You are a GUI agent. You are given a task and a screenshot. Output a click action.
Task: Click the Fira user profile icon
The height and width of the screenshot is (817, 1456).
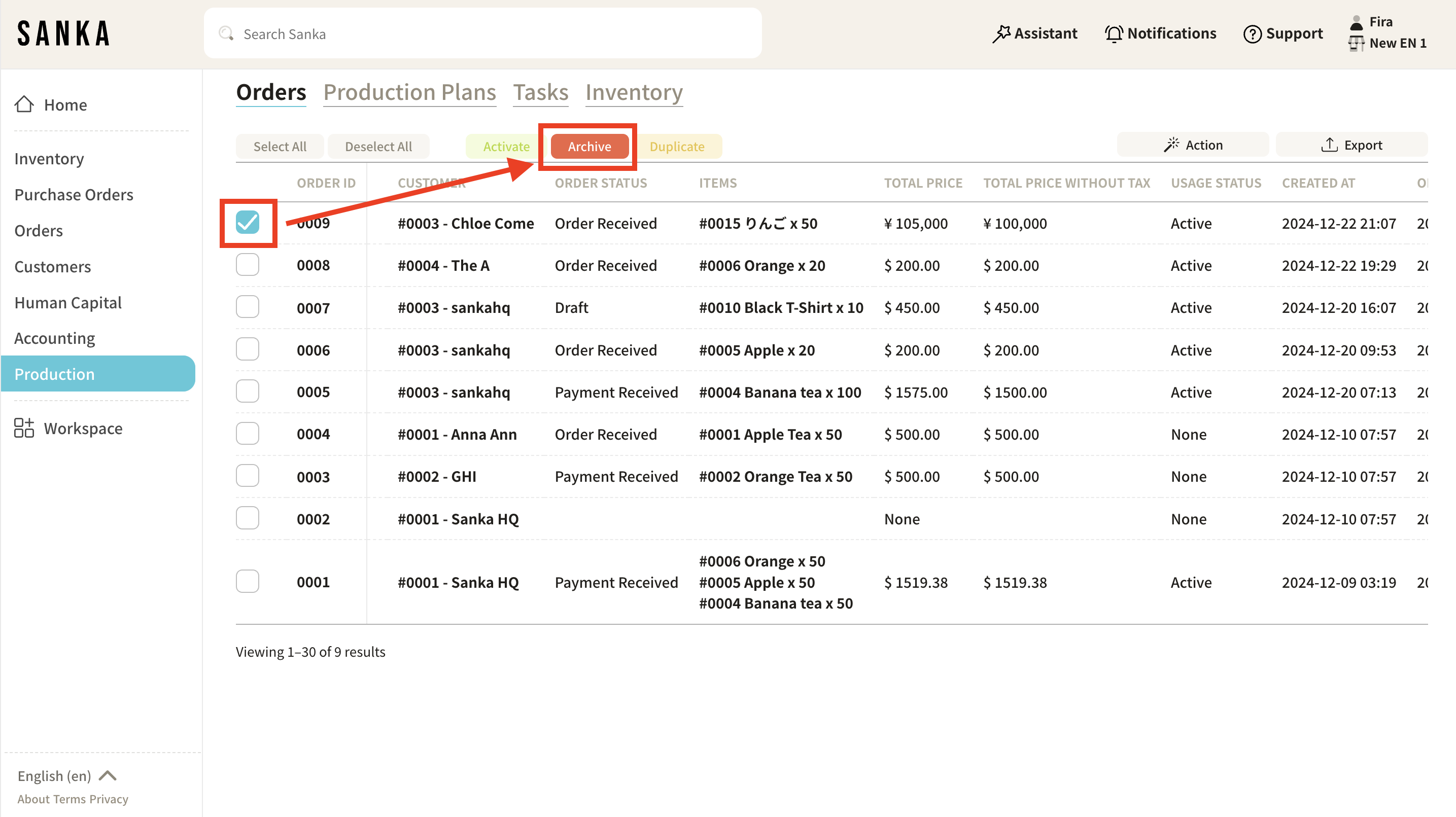1356,23
